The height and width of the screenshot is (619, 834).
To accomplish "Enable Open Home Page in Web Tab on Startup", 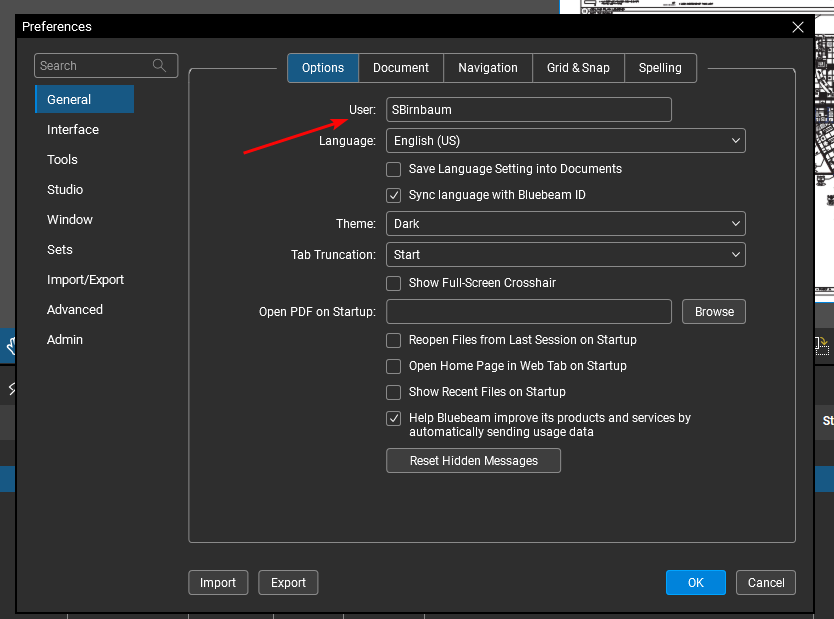I will pos(394,366).
